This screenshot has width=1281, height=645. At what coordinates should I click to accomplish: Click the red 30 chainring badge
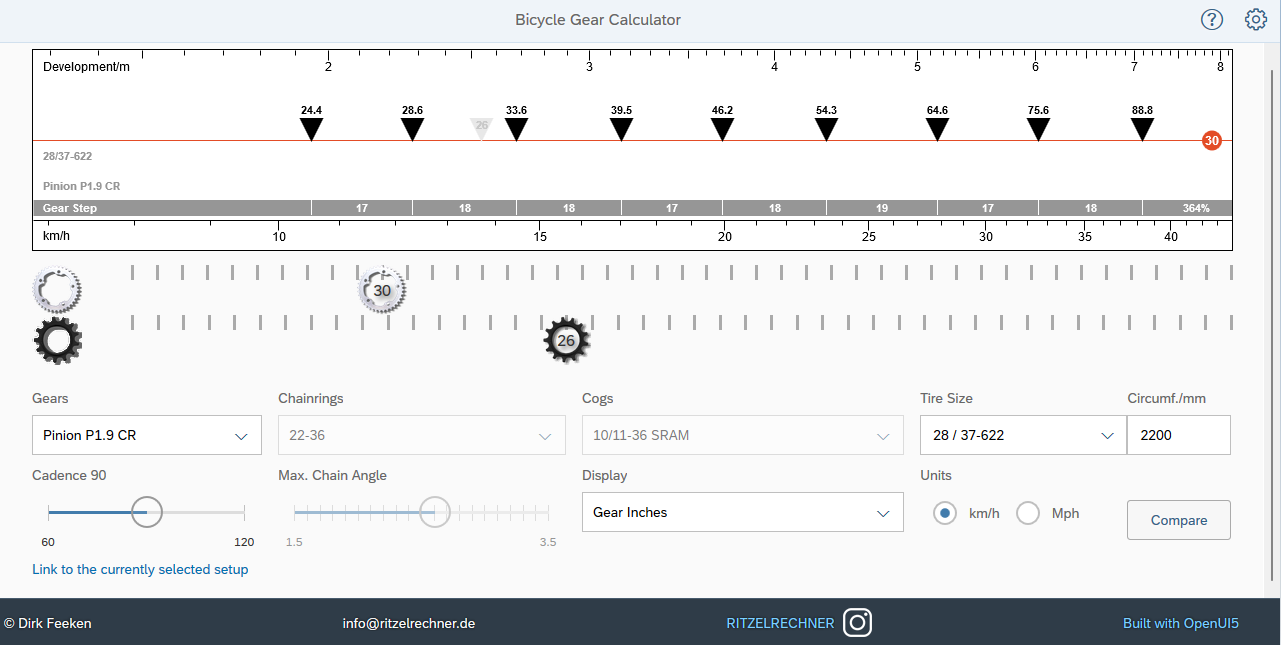tap(1212, 141)
